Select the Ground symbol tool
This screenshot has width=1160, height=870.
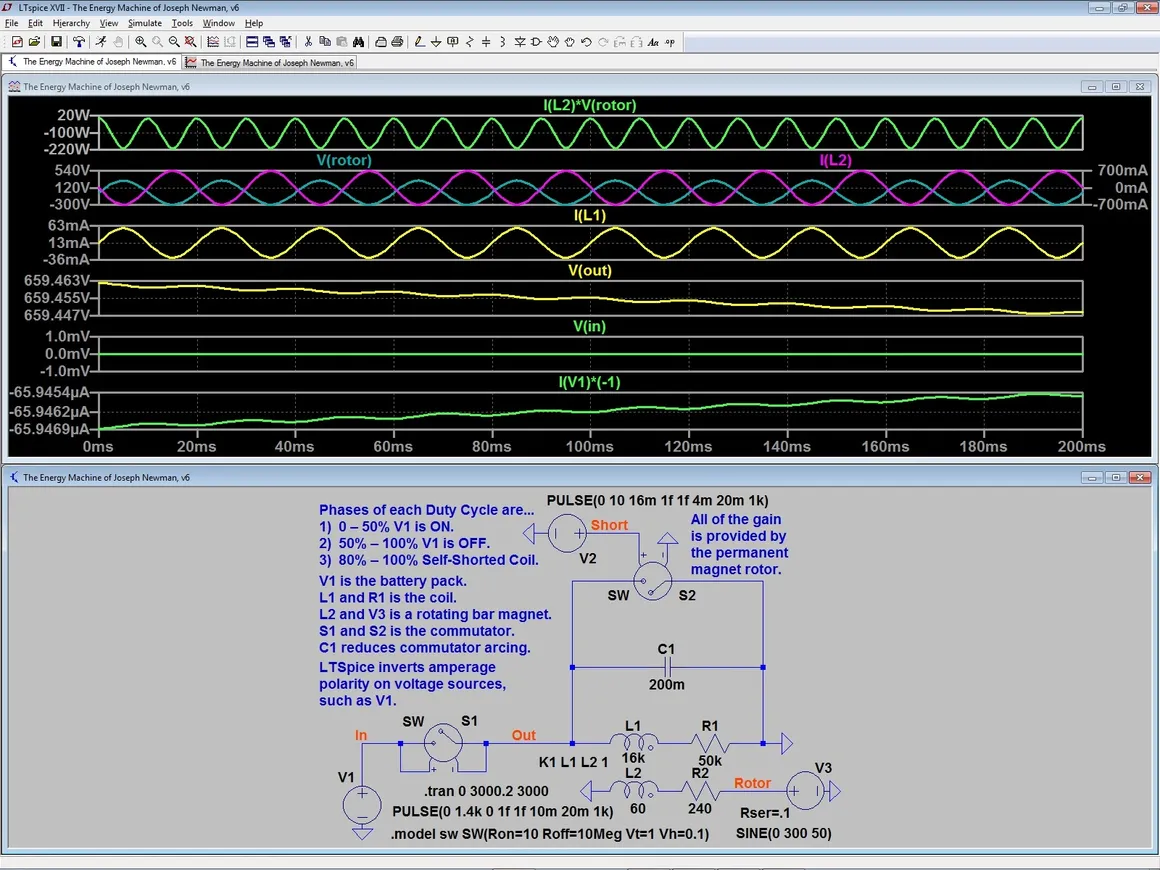pos(436,42)
